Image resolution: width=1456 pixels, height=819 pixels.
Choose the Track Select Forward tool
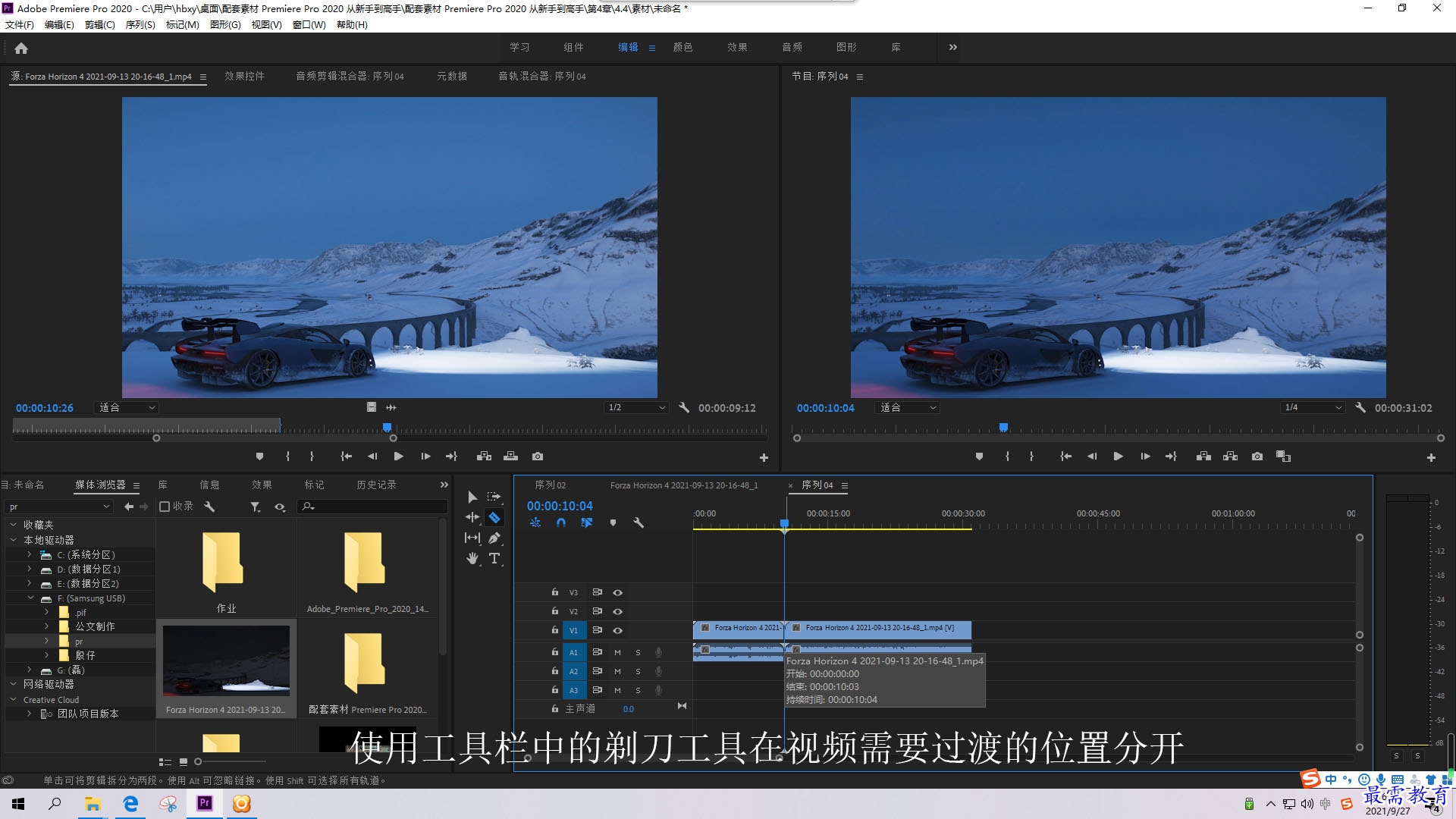click(x=494, y=497)
